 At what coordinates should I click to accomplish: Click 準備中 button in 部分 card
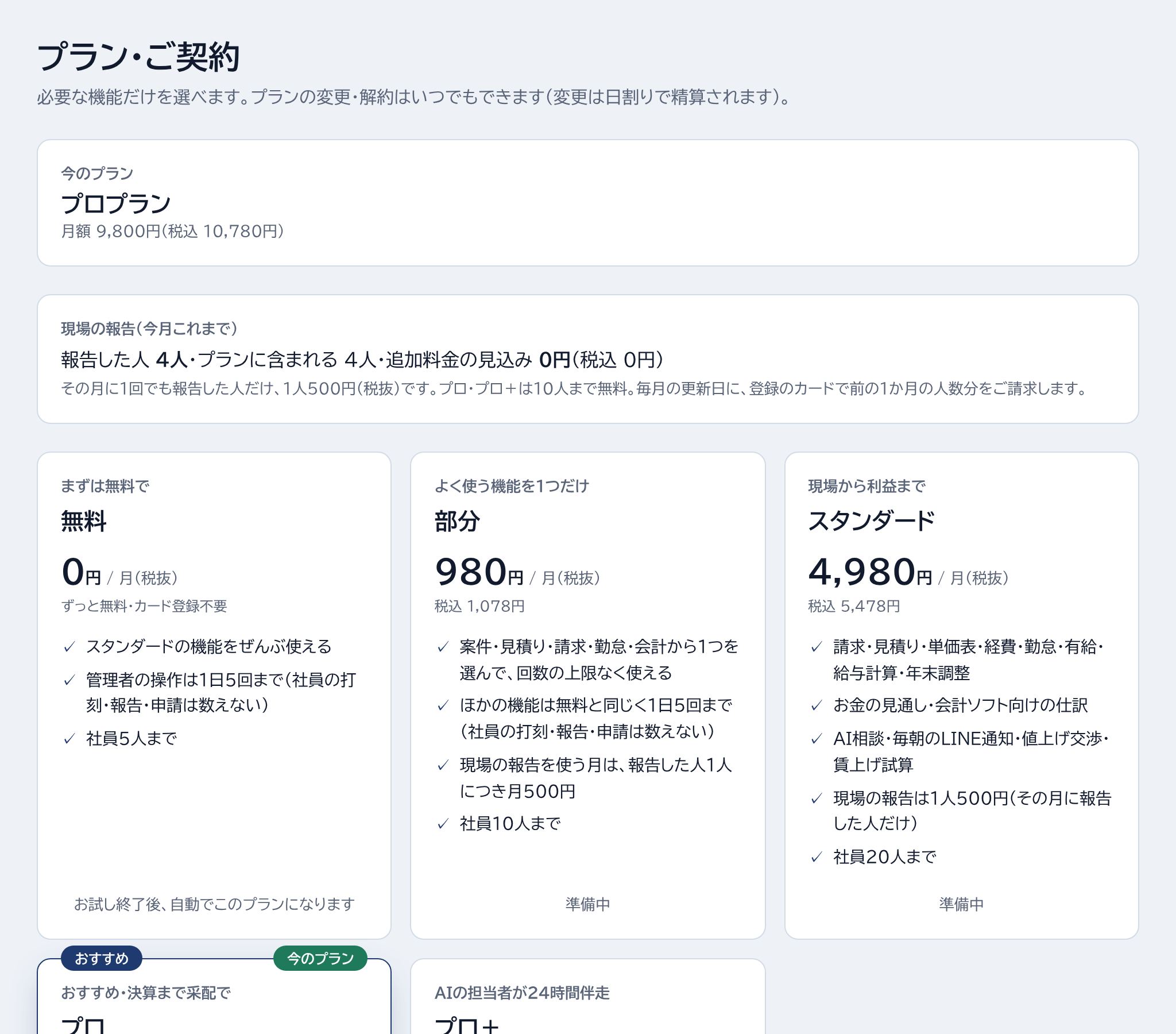coord(587,904)
